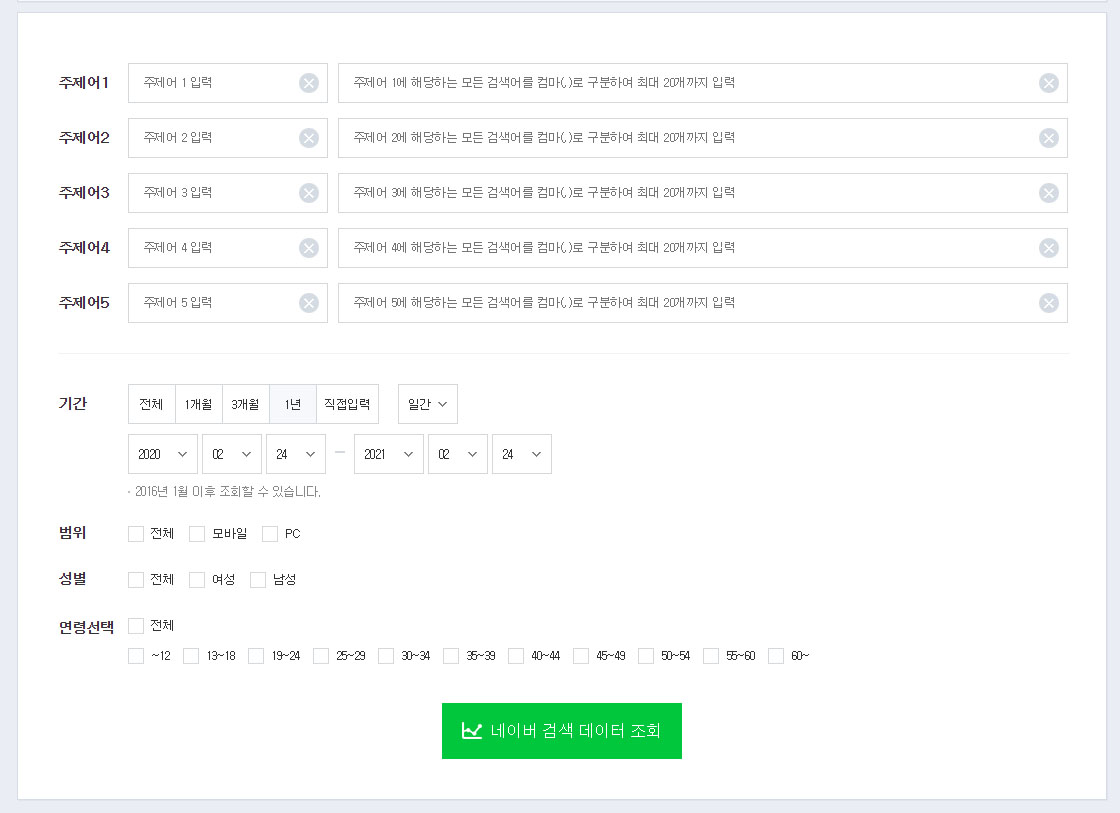This screenshot has width=1120, height=813.
Task: Open the end month 02 dropdown
Action: (457, 453)
